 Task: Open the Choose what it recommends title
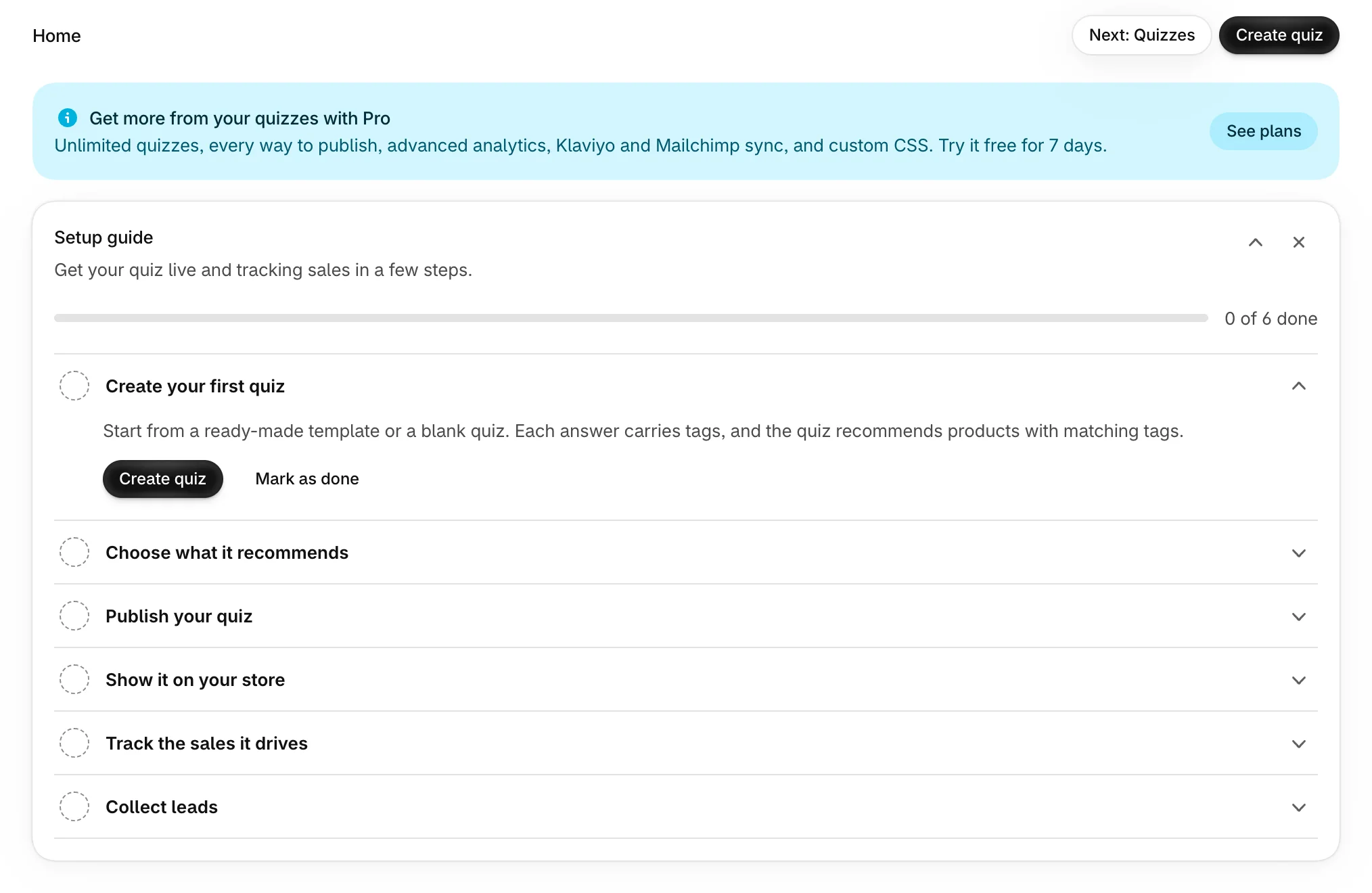(x=227, y=553)
